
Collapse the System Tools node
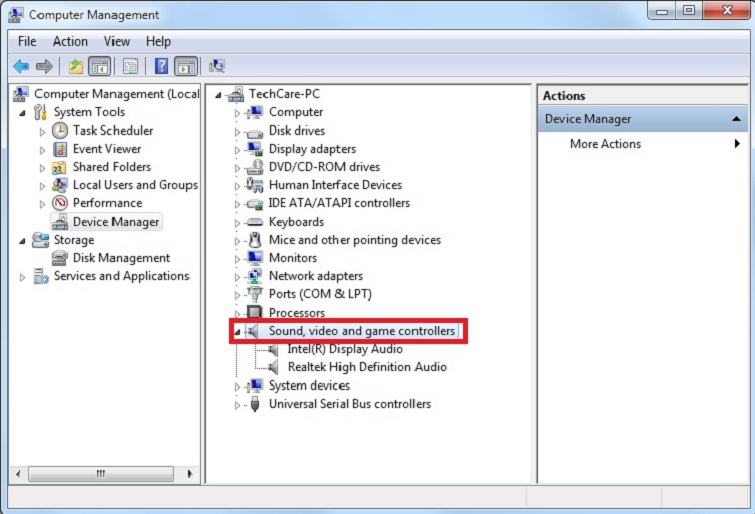(23, 112)
